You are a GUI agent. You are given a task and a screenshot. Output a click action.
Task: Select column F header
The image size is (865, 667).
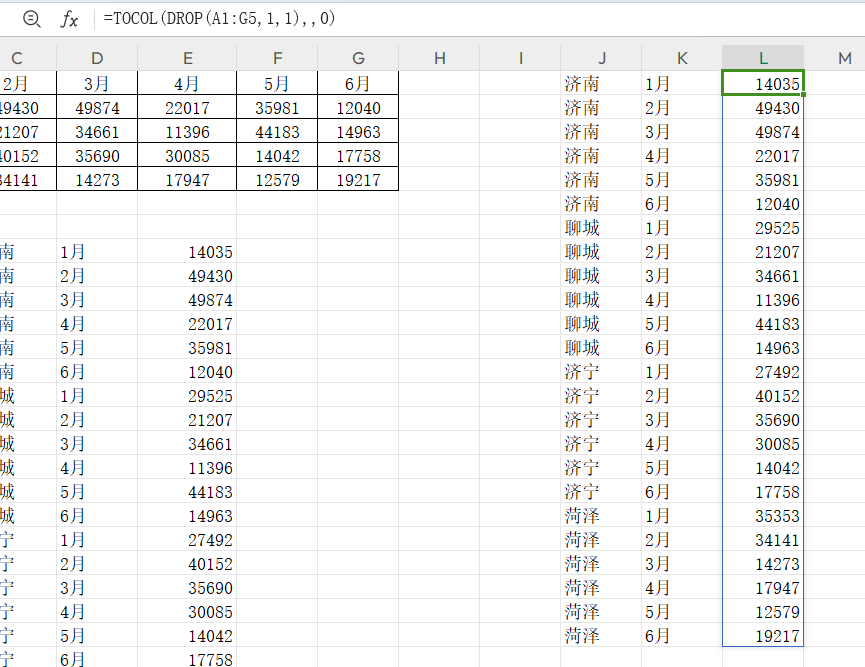277,58
